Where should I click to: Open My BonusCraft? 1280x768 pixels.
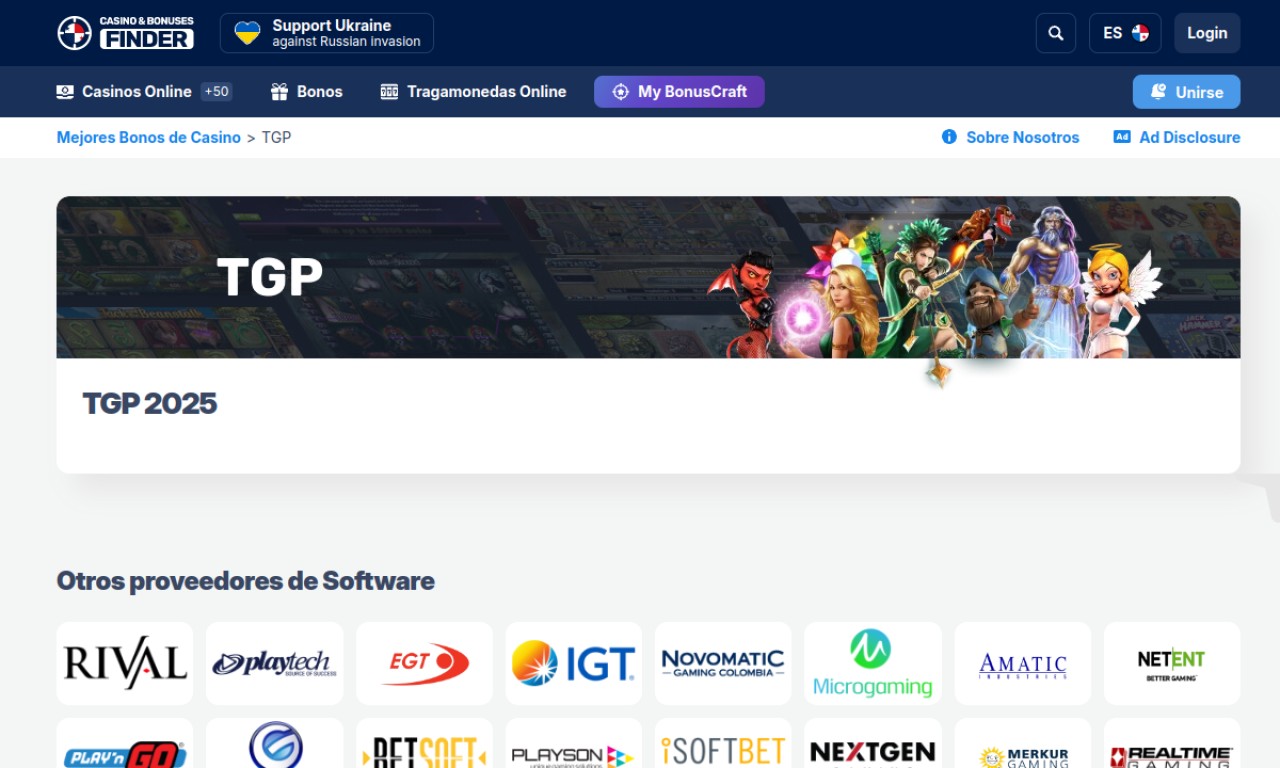[679, 92]
